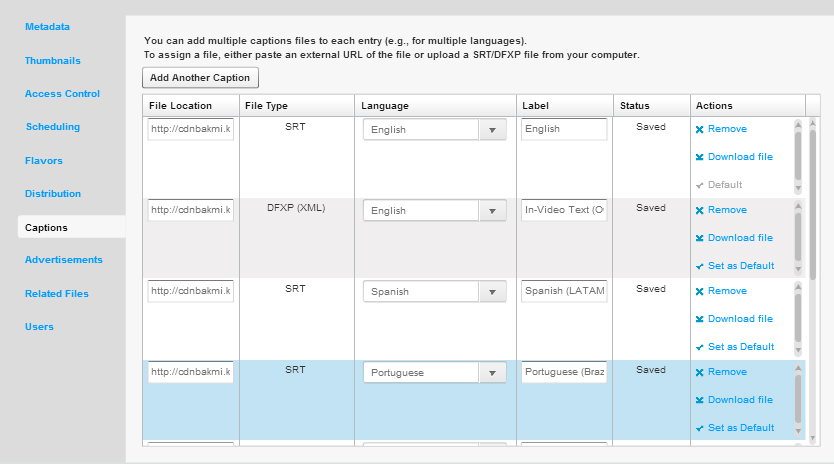Click the download icon in the first English row
Viewport: 834px width, 464px height.
pyautogui.click(x=699, y=157)
